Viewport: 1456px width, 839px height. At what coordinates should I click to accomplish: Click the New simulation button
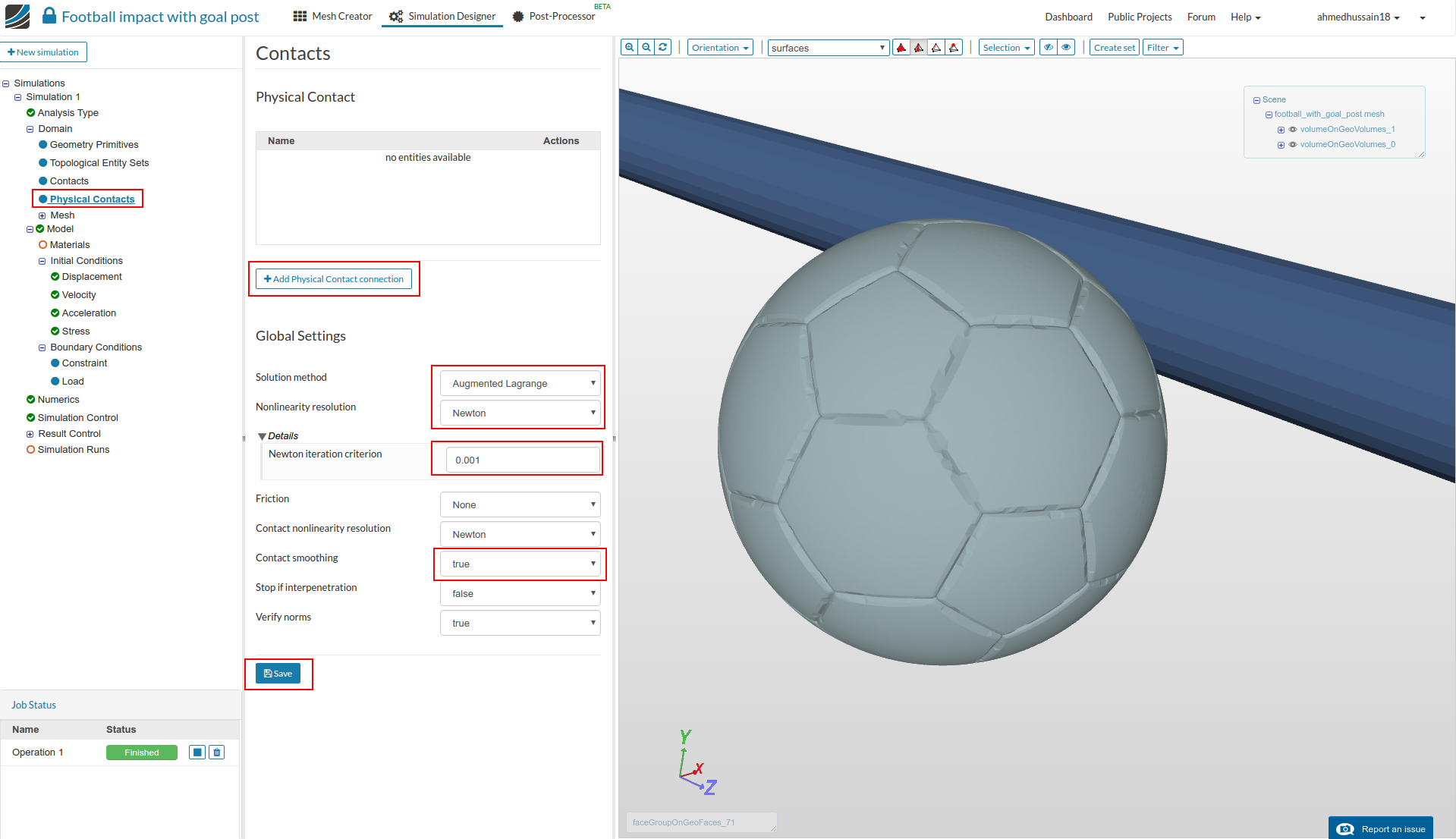tap(43, 52)
